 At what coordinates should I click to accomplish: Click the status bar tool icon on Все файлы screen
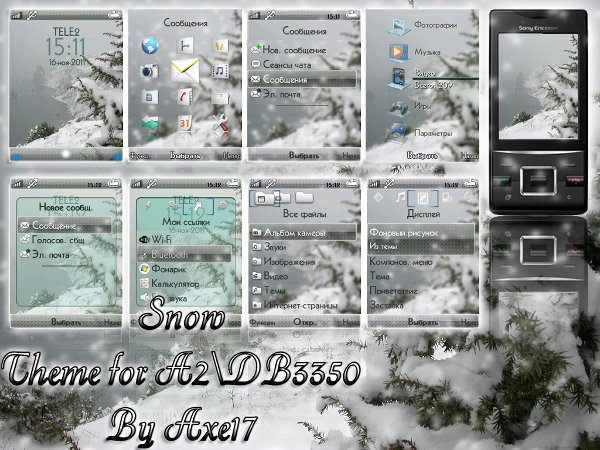[x=271, y=184]
